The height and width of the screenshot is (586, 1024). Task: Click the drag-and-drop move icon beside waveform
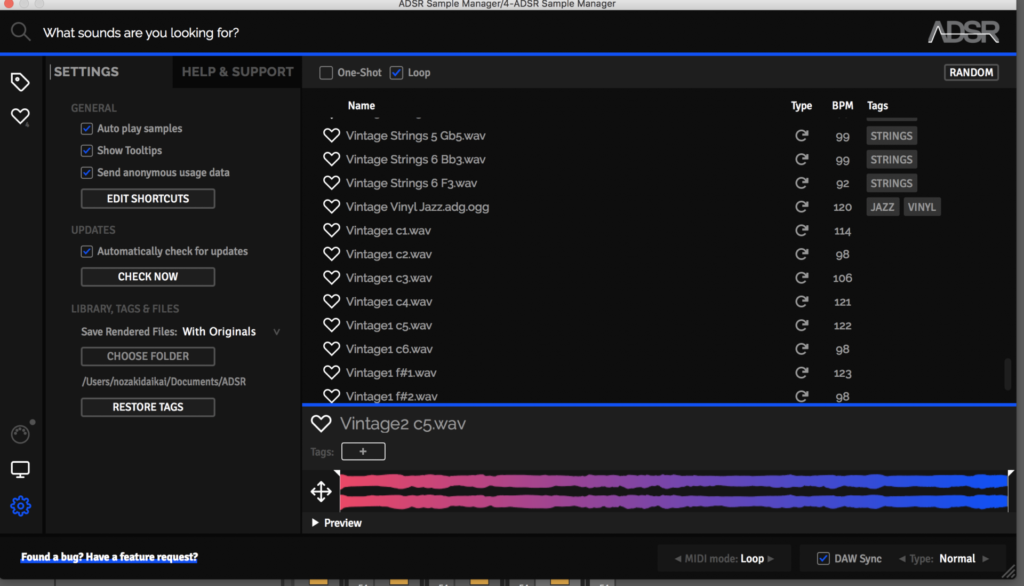321,491
